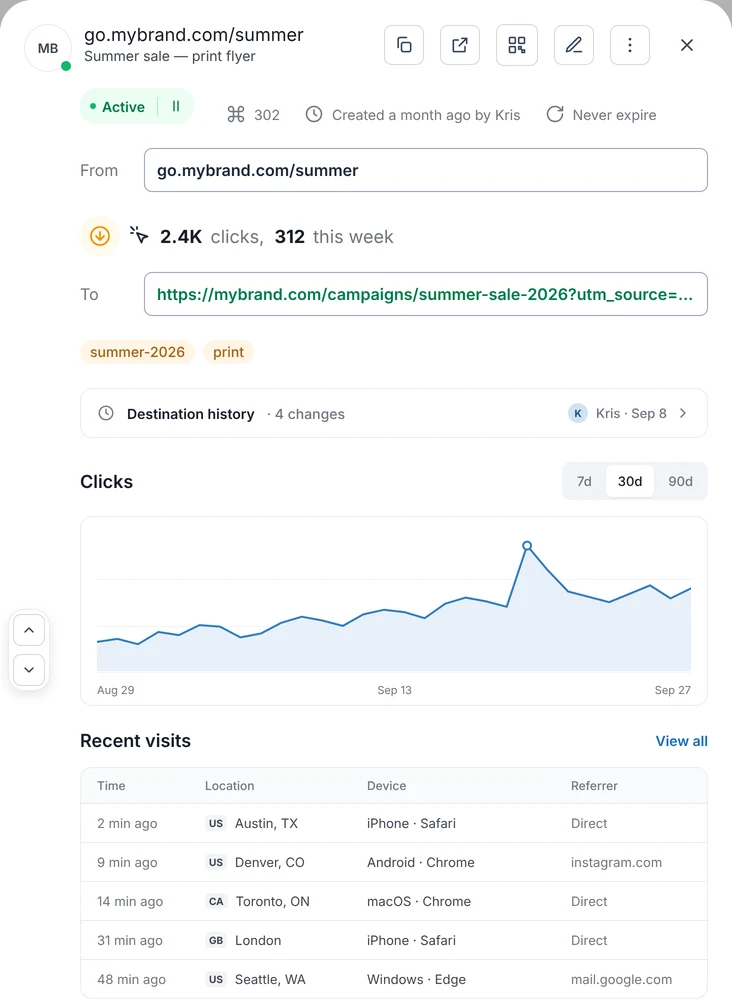
Task: Click the clock icon beside Created
Action: (314, 115)
